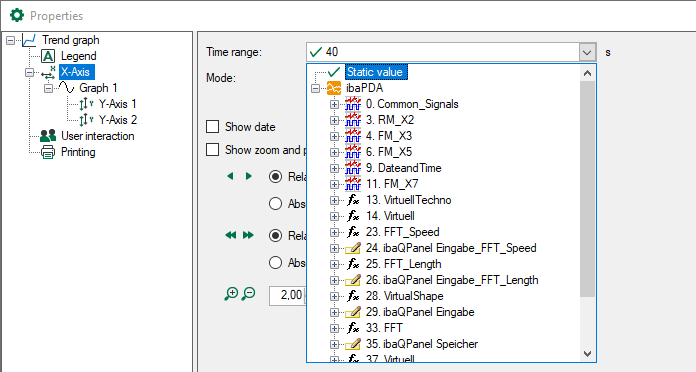Collapse the Trend graph tree node
696x372 pixels.
[x=11, y=40]
